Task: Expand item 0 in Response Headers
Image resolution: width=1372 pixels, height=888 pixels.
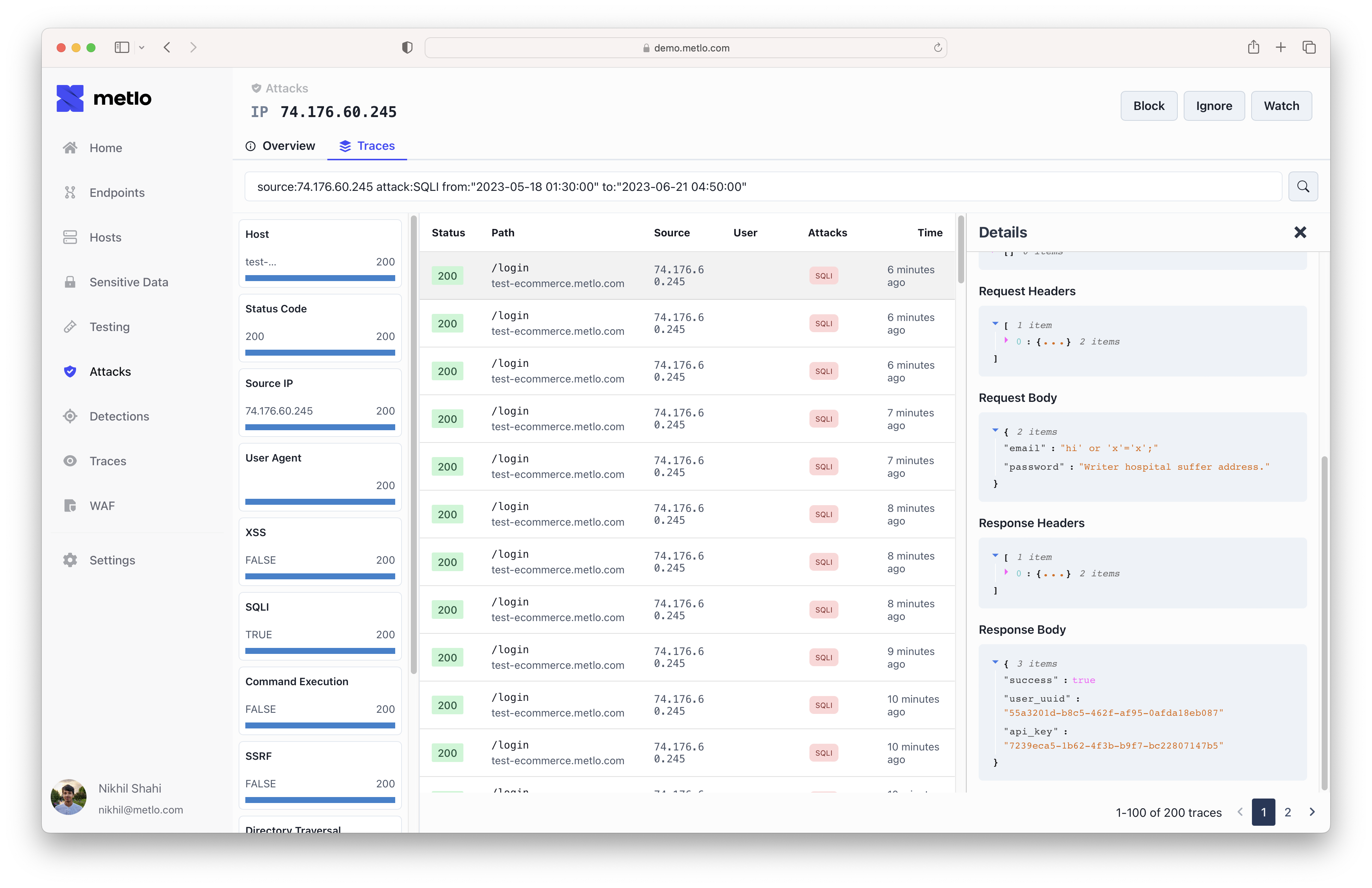Action: coord(1006,572)
